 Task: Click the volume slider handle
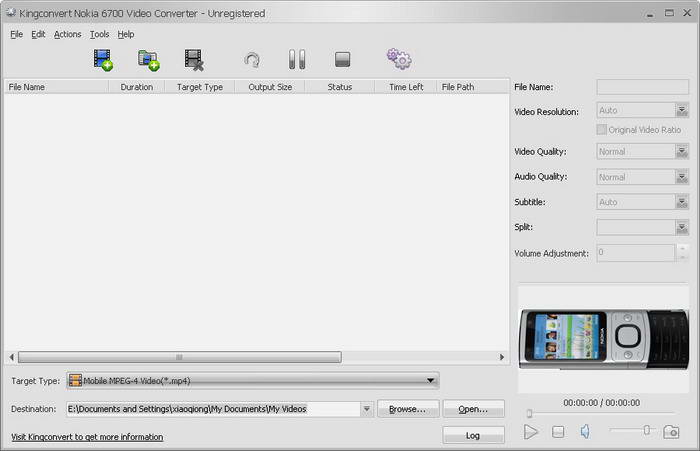coord(646,430)
